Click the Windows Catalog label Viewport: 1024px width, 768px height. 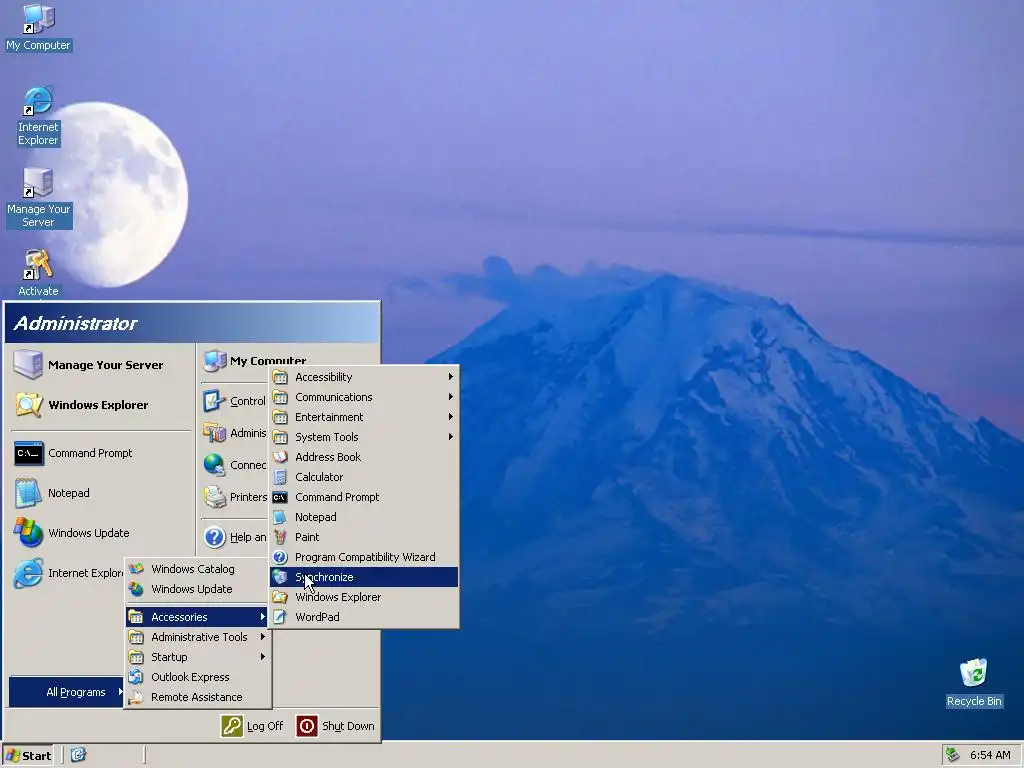pos(193,569)
